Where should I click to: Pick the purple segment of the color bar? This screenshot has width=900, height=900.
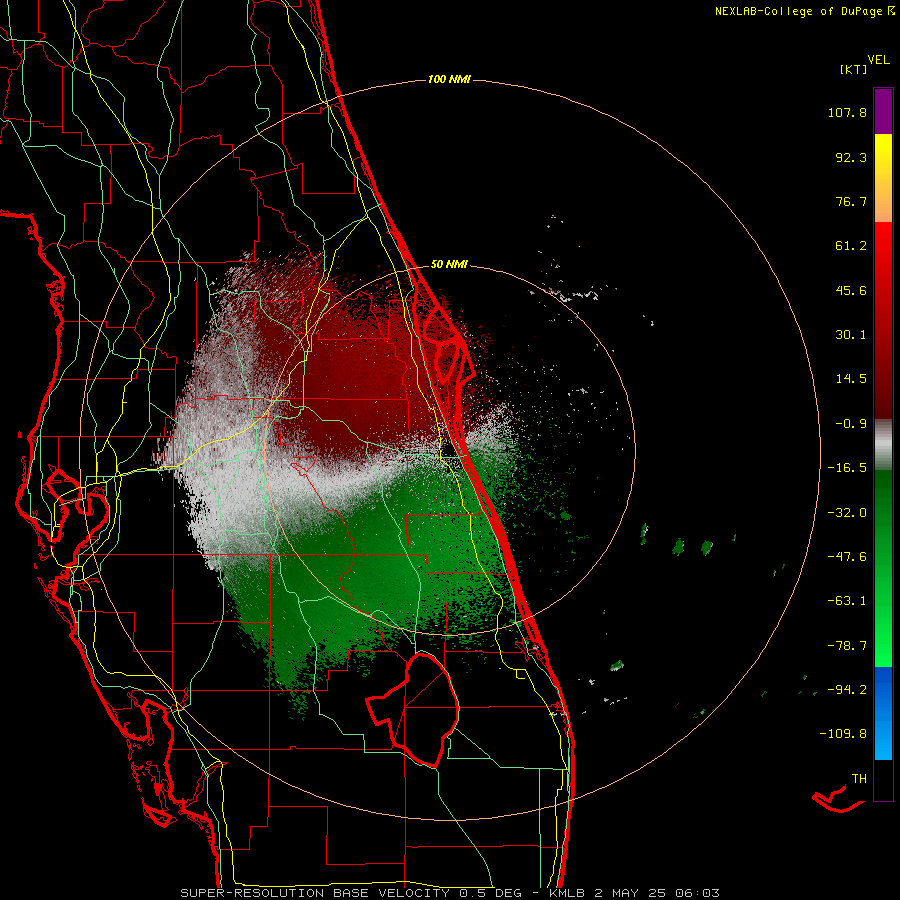click(x=883, y=111)
